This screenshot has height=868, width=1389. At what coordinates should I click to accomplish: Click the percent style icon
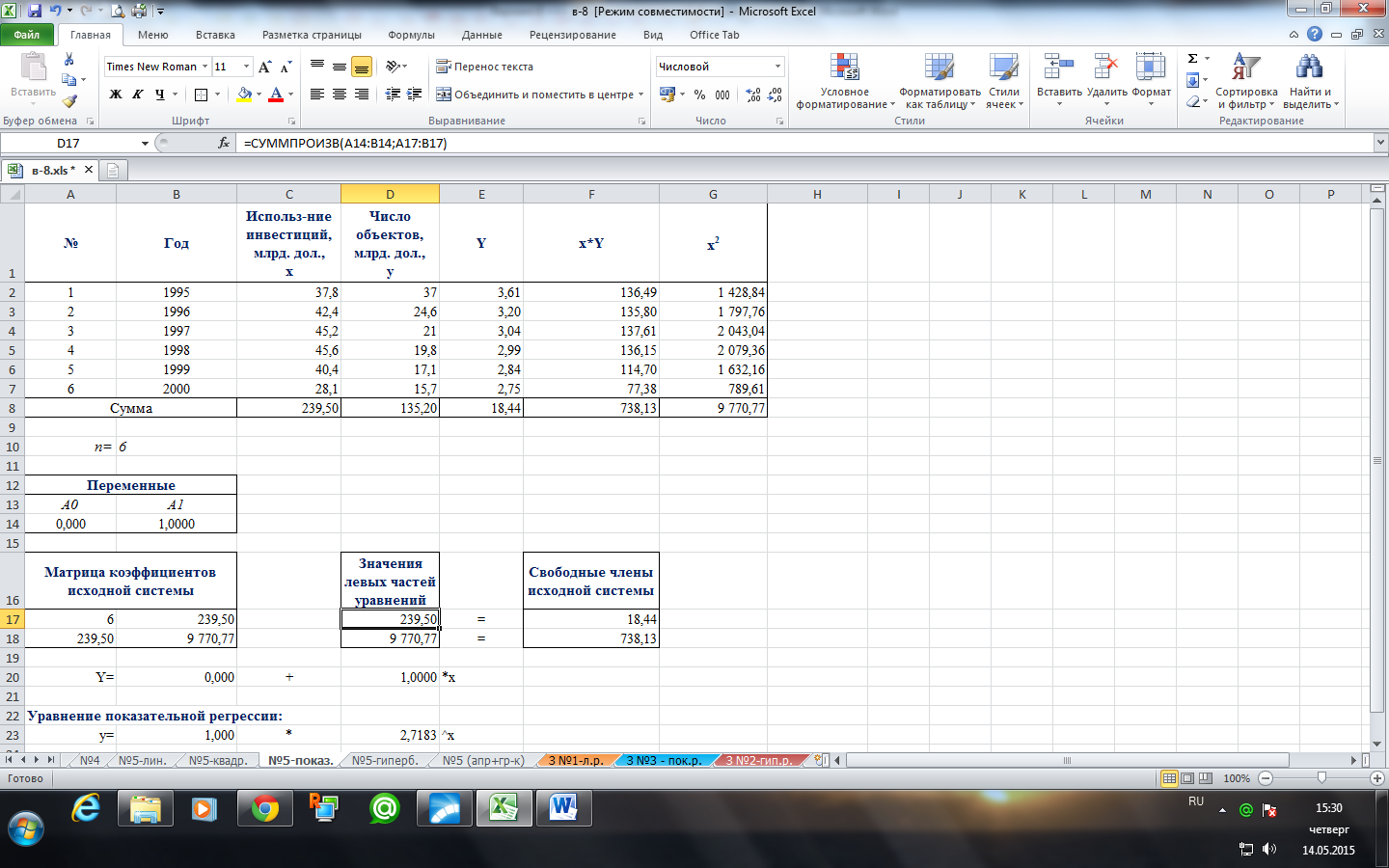tap(699, 95)
